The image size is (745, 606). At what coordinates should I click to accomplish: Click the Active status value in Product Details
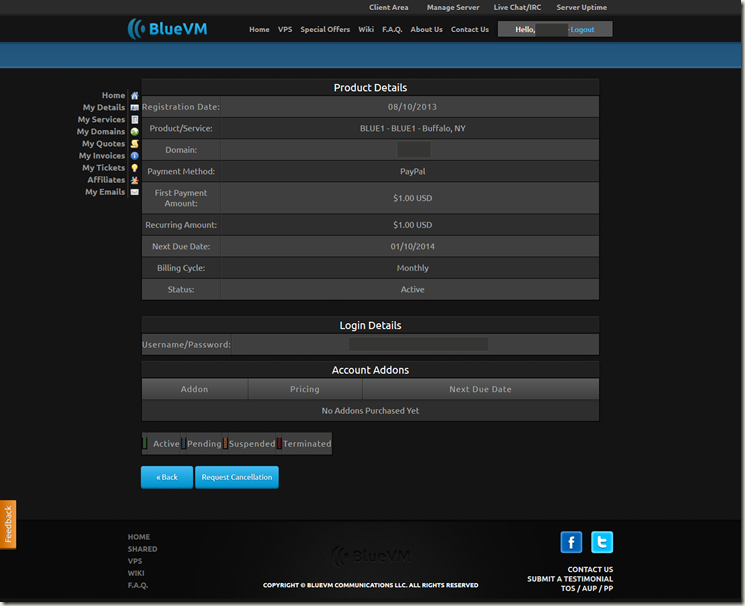412,289
